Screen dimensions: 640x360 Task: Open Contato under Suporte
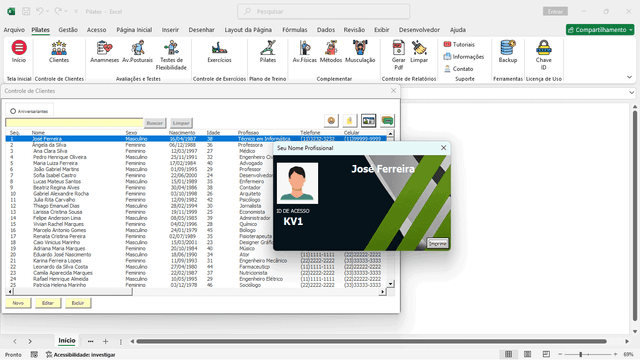coord(458,69)
